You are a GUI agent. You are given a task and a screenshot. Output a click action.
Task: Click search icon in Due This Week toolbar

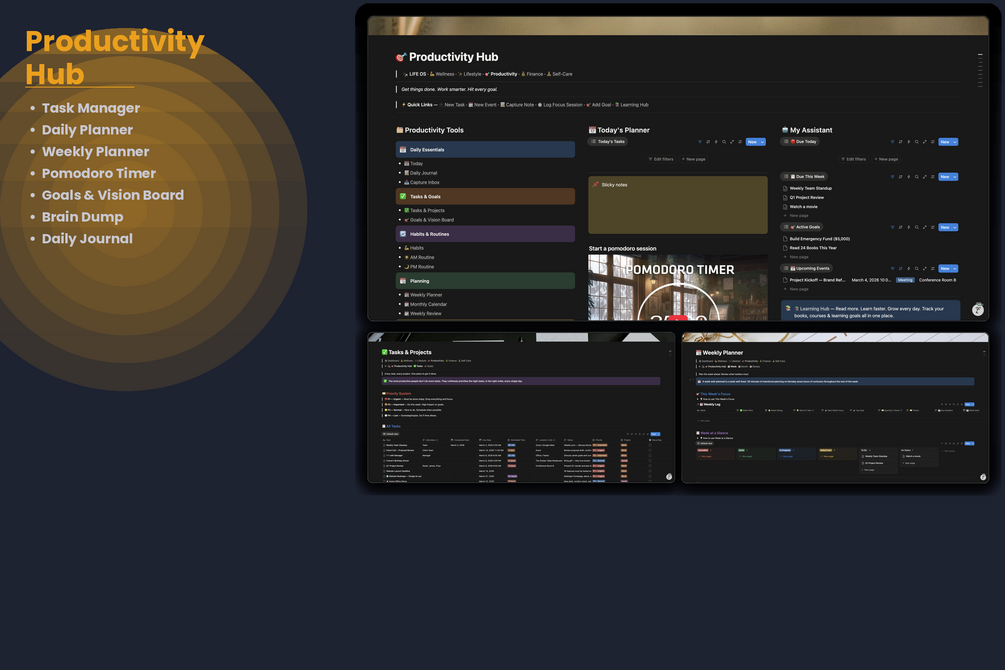(917, 176)
